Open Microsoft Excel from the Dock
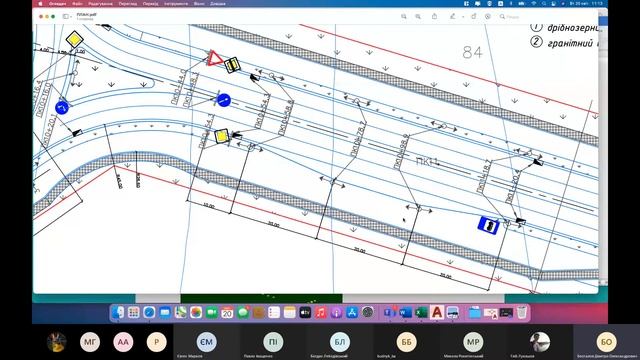The height and width of the screenshot is (360, 640). tap(420, 313)
